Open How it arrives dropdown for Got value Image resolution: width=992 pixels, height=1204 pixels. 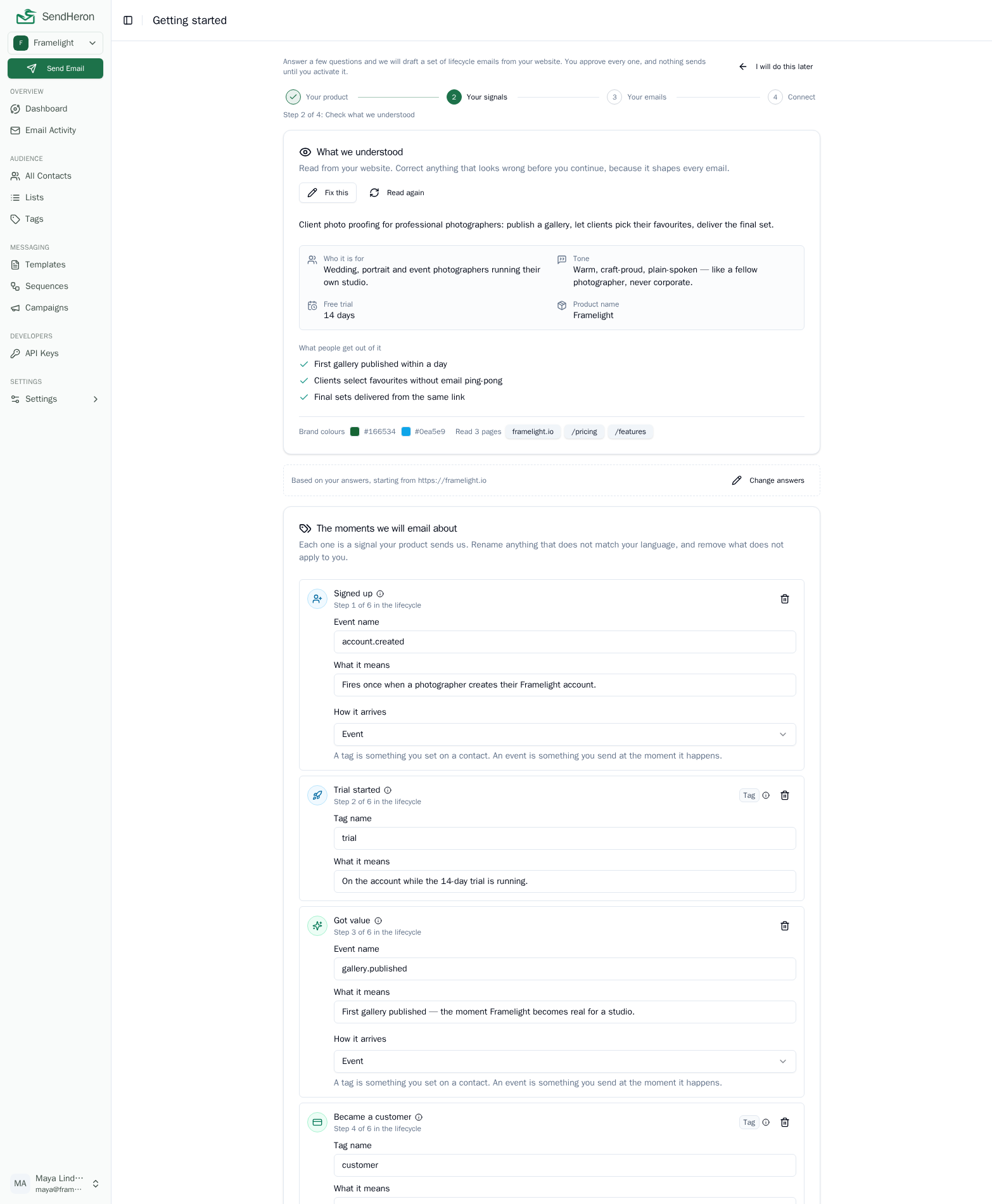coord(564,1061)
